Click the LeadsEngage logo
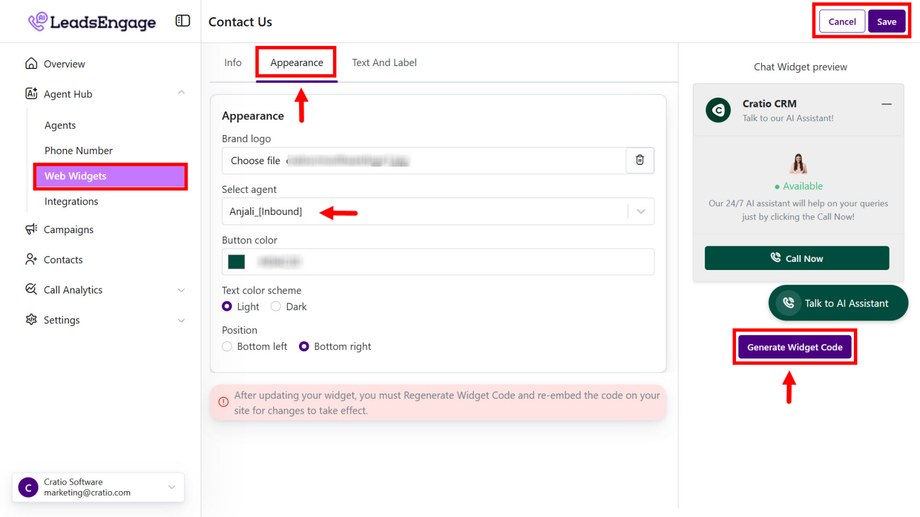 (92, 21)
